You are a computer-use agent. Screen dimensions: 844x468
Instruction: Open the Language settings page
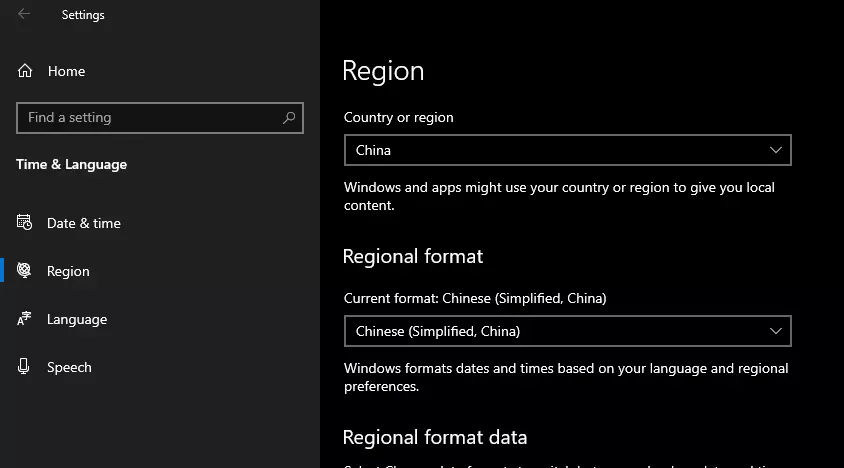[77, 319]
